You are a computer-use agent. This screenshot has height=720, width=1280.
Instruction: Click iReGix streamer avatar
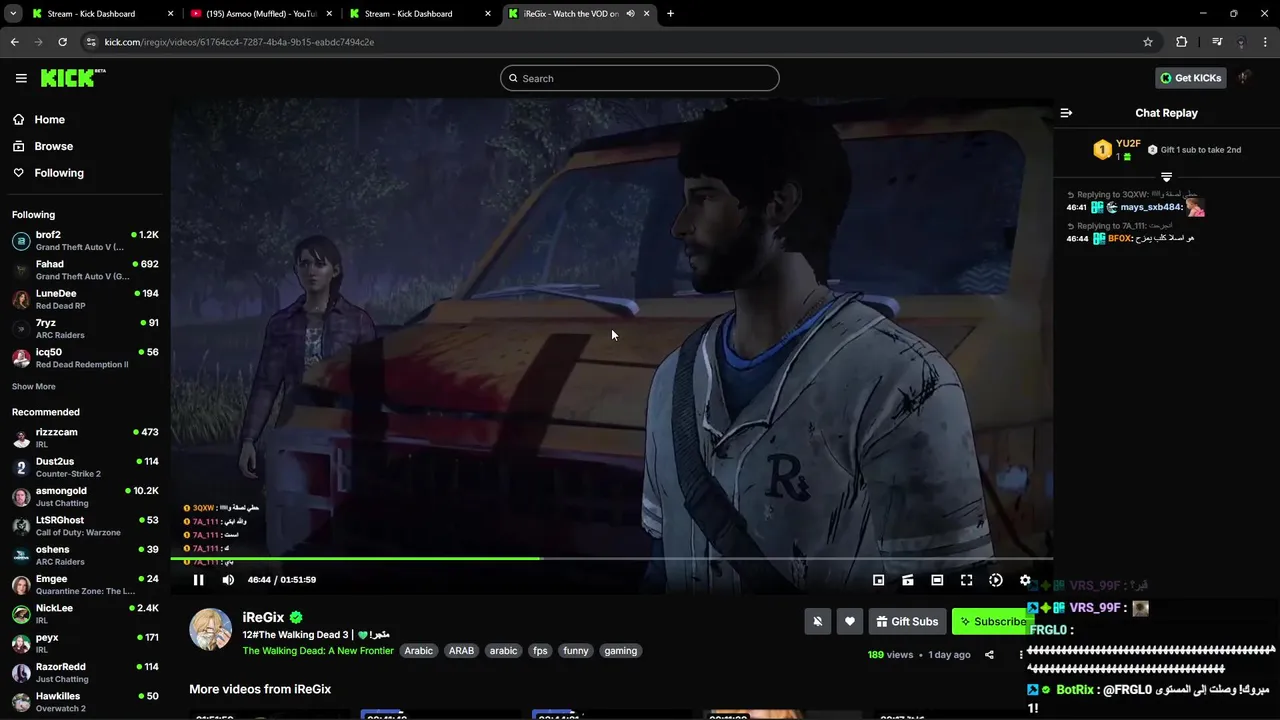pos(210,629)
